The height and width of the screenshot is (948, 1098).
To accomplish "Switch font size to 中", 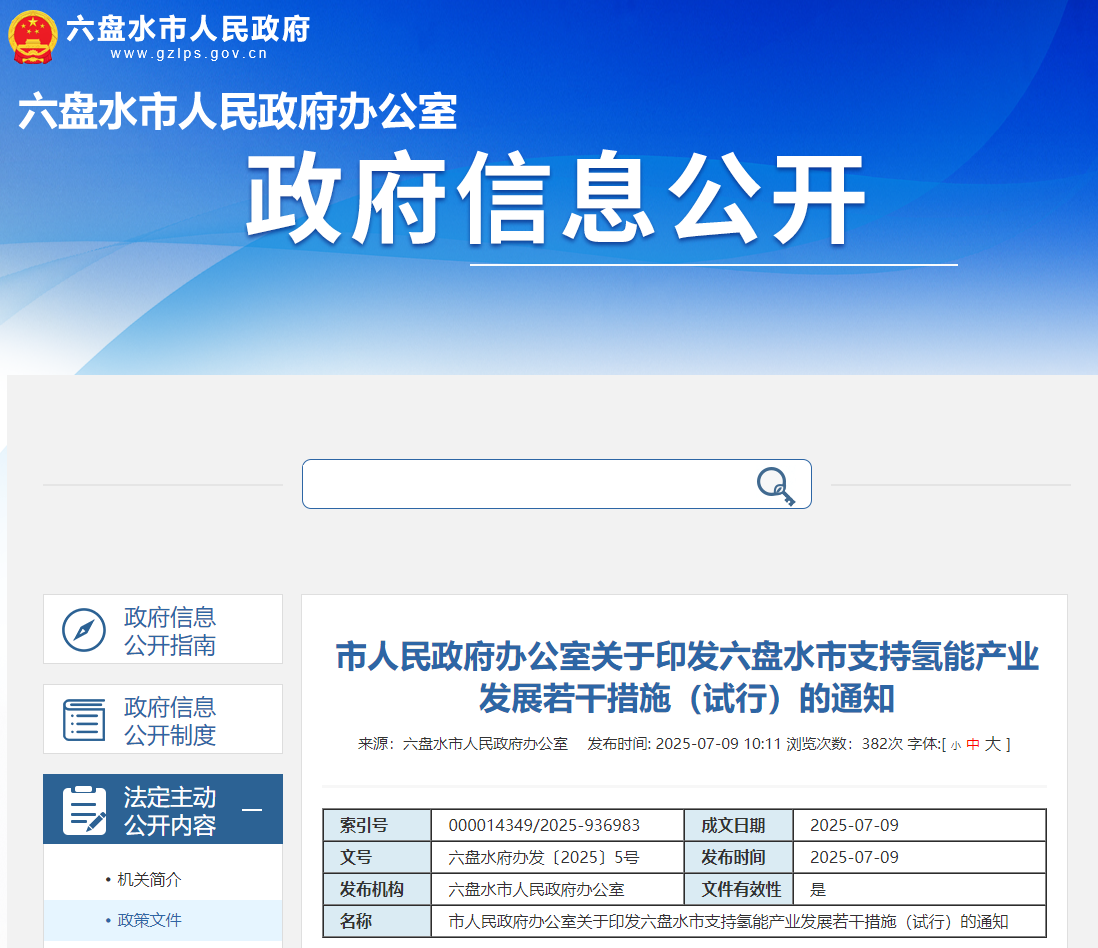I will pyautogui.click(x=975, y=744).
